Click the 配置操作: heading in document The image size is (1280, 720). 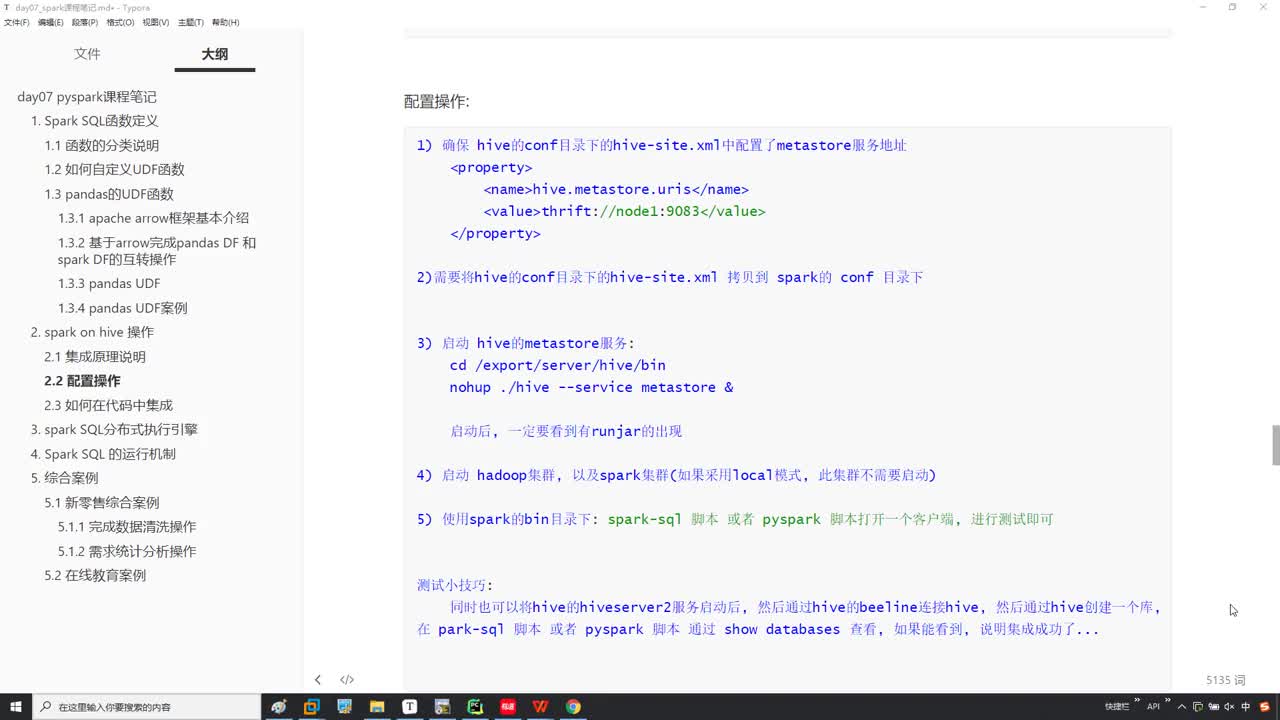coord(436,101)
